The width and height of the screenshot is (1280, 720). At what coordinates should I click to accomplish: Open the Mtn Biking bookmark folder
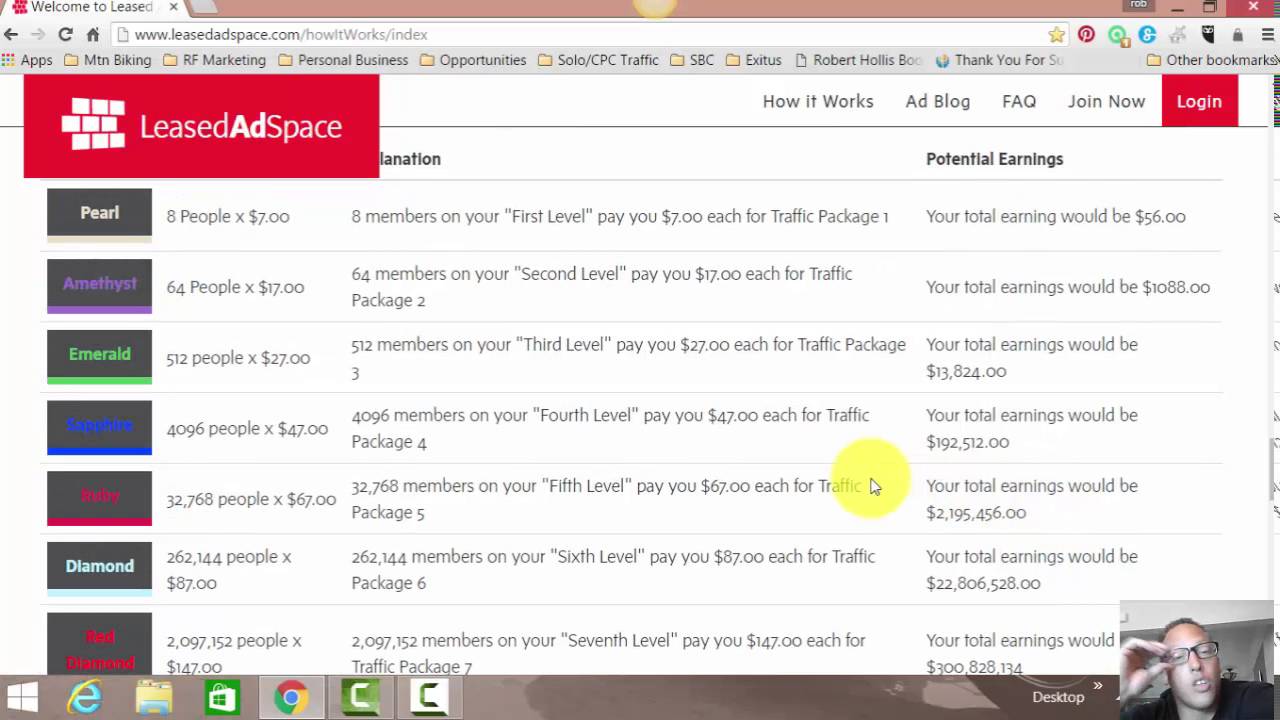[107, 60]
